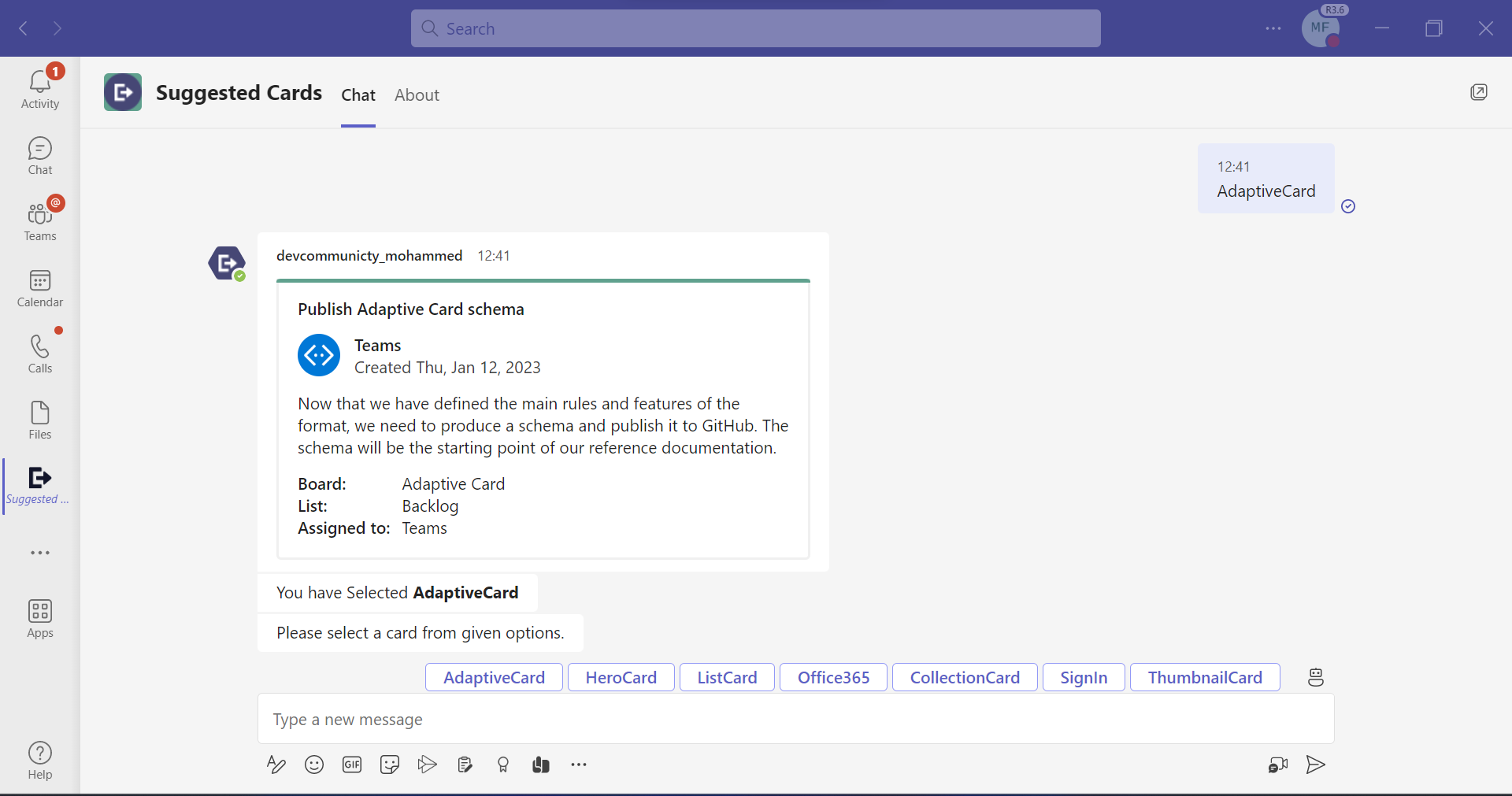Open the GIF picker
Viewport: 1512px width, 796px height.
(352, 765)
